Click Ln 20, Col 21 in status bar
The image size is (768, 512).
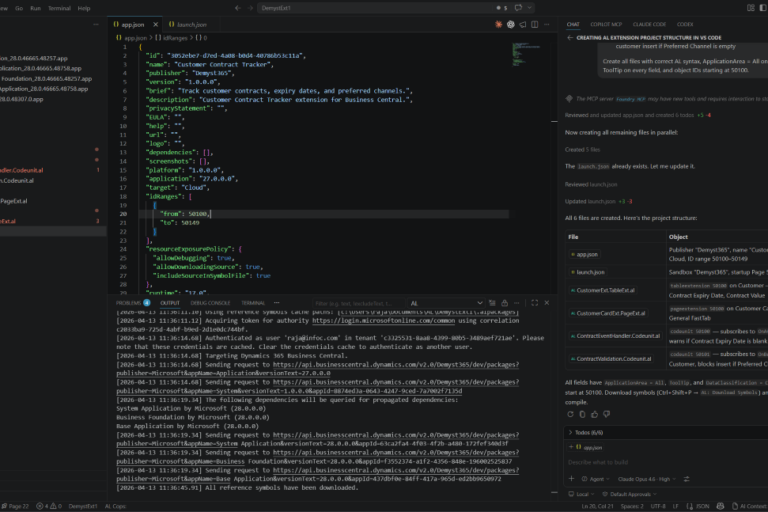coord(597,506)
